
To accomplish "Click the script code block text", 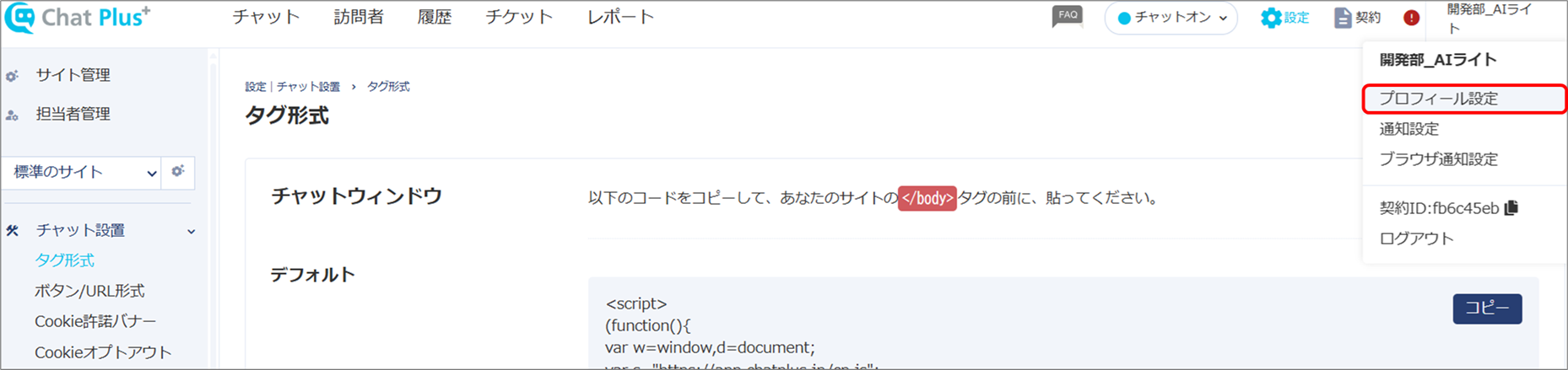I will [743, 335].
